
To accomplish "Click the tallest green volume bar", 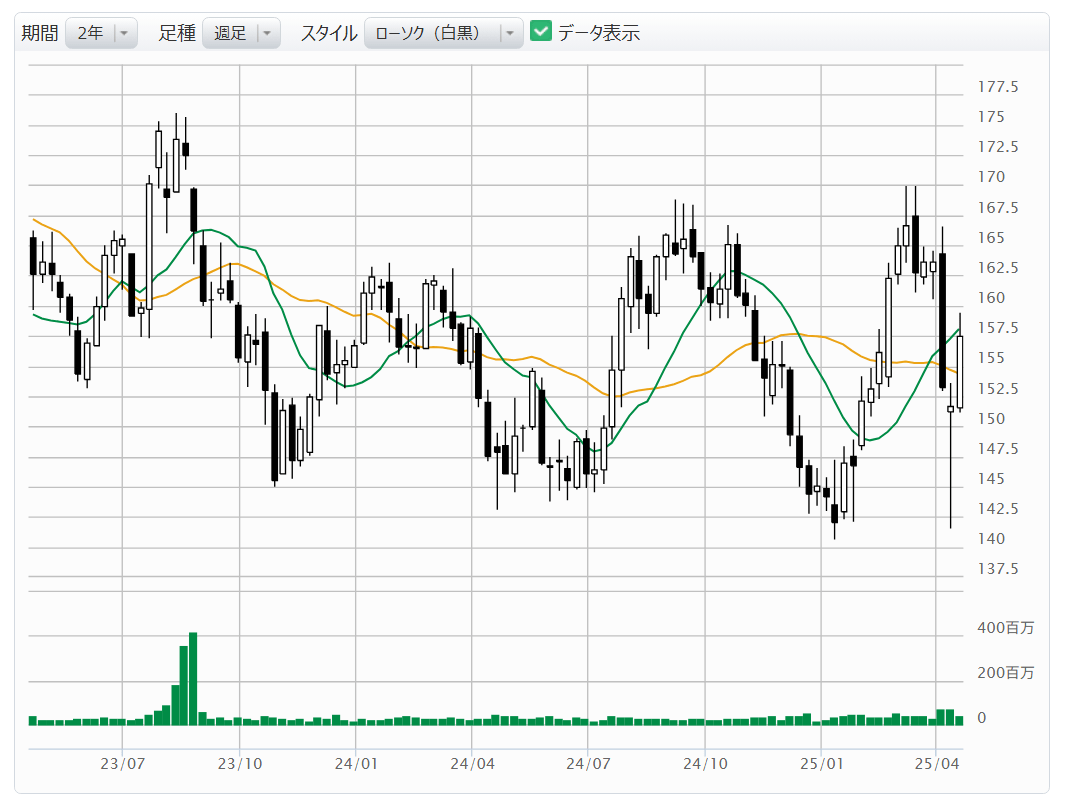I will [193, 678].
